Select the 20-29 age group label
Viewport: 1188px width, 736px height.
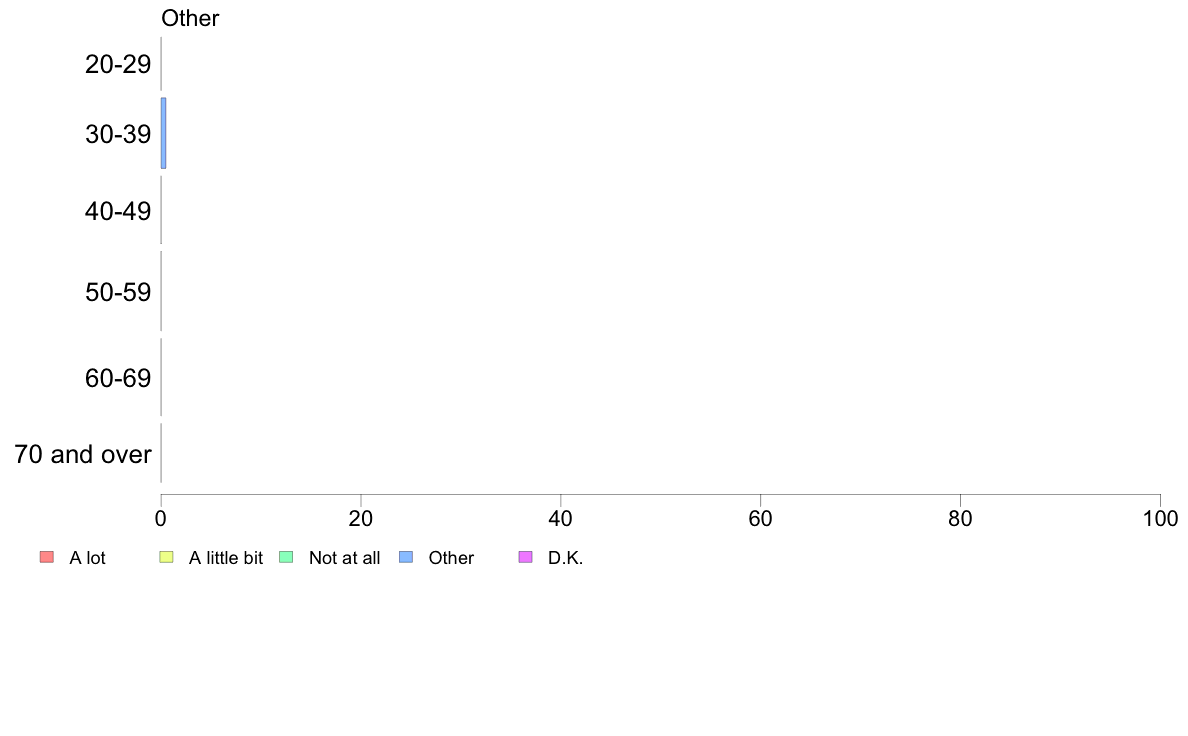coord(118,64)
